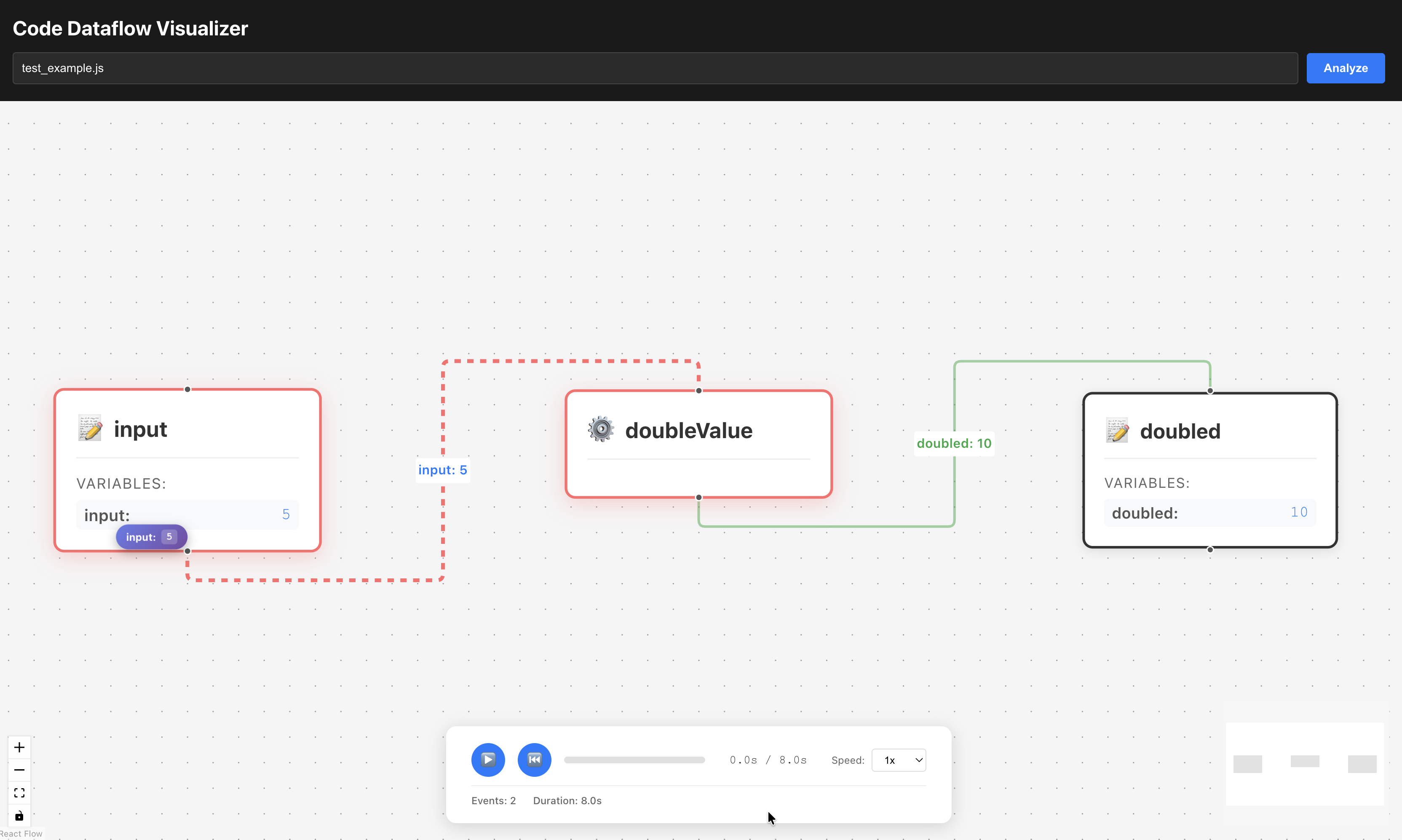The height and width of the screenshot is (840, 1402).
Task: Click the notepad icon on doubled node
Action: tap(1117, 431)
